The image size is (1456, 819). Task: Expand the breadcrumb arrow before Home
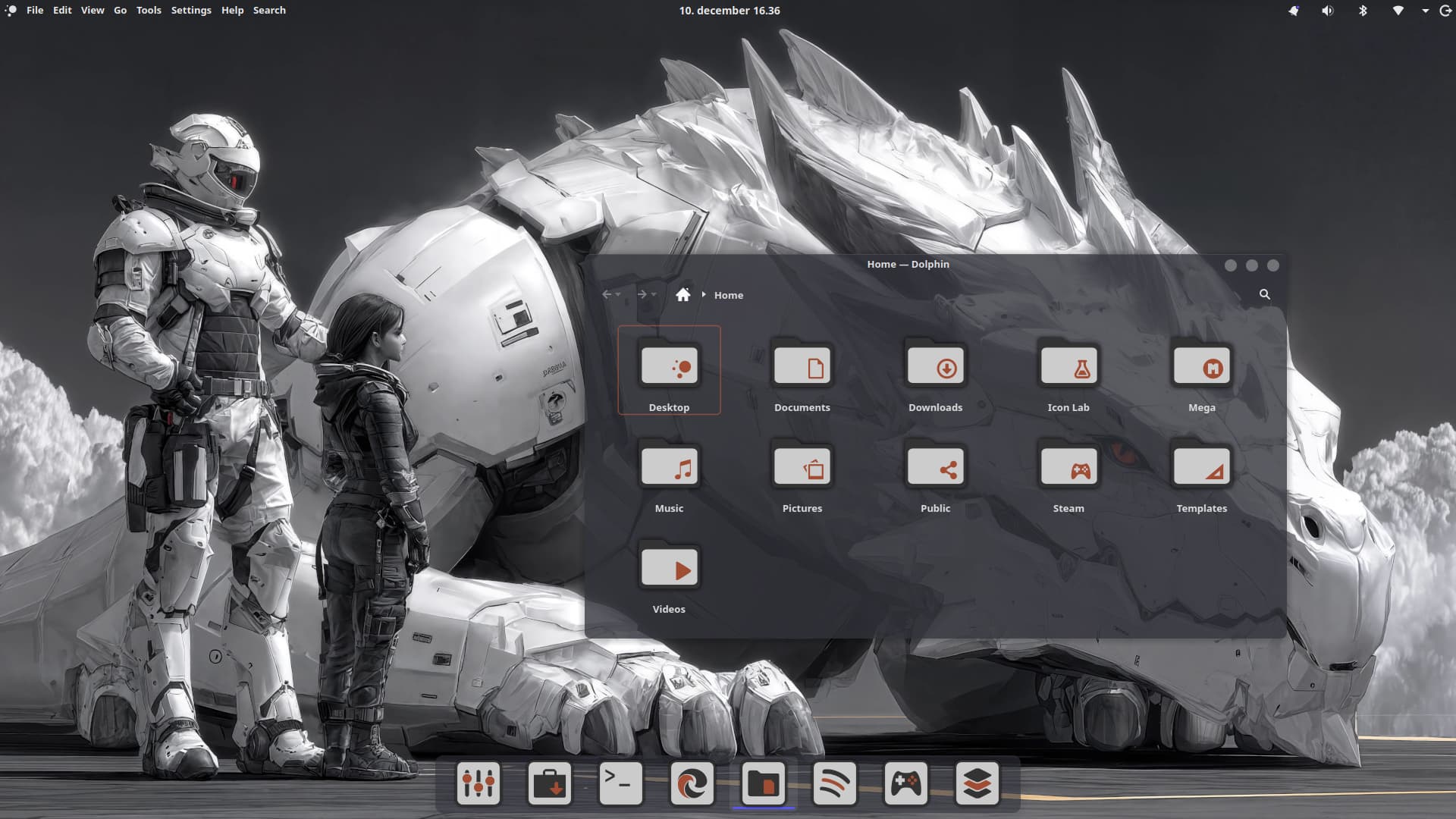pyautogui.click(x=704, y=295)
